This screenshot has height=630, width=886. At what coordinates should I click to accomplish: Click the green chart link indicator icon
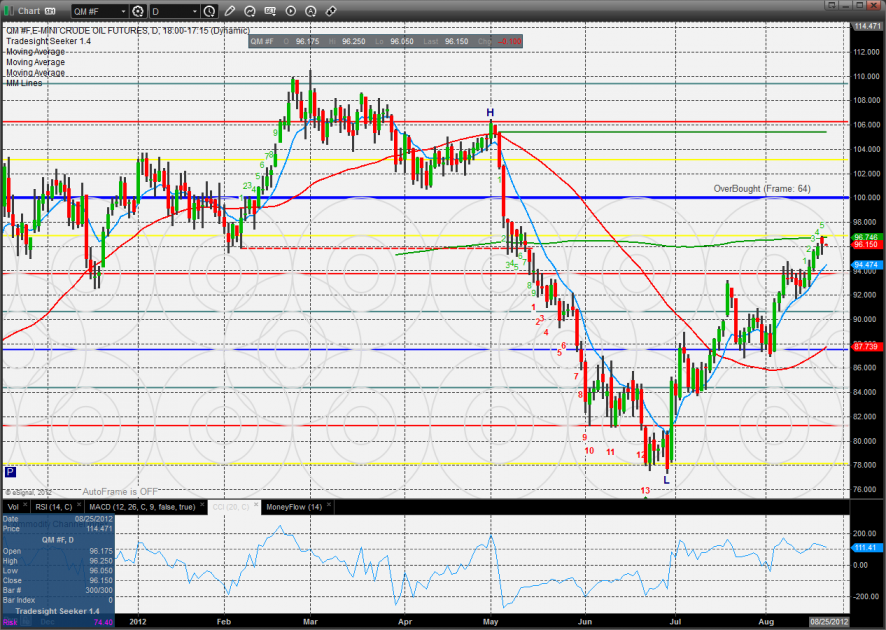click(8, 11)
